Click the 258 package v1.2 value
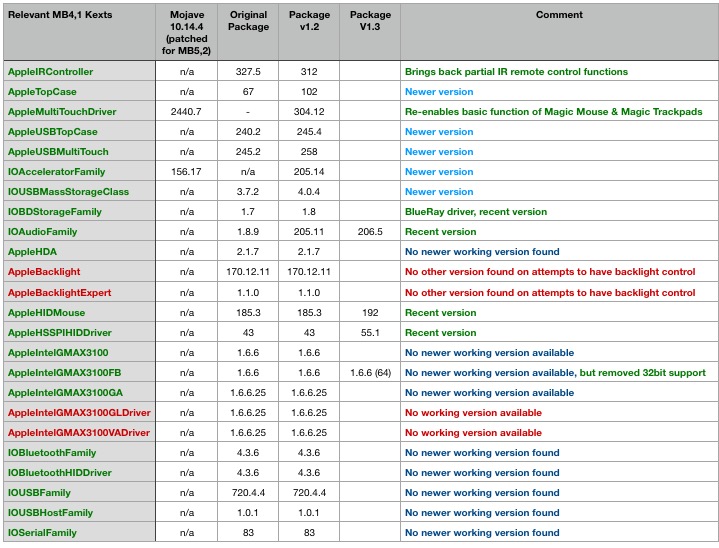The width and height of the screenshot is (719, 548). coord(309,152)
